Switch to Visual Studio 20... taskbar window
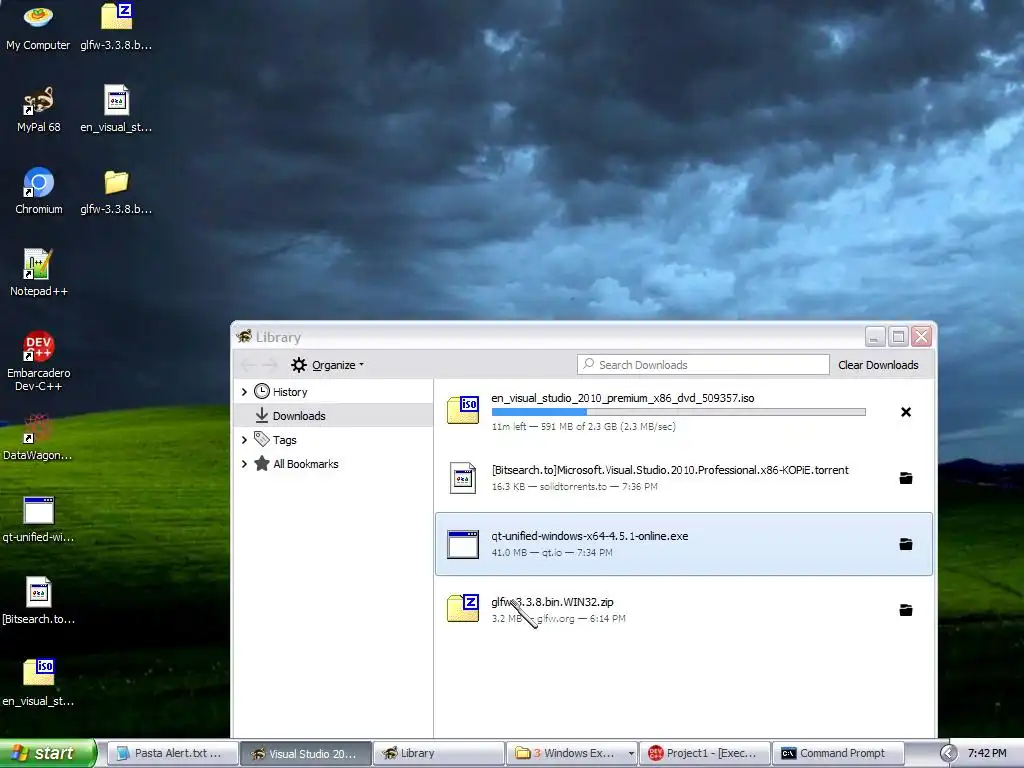The width and height of the screenshot is (1024, 768). 306,754
